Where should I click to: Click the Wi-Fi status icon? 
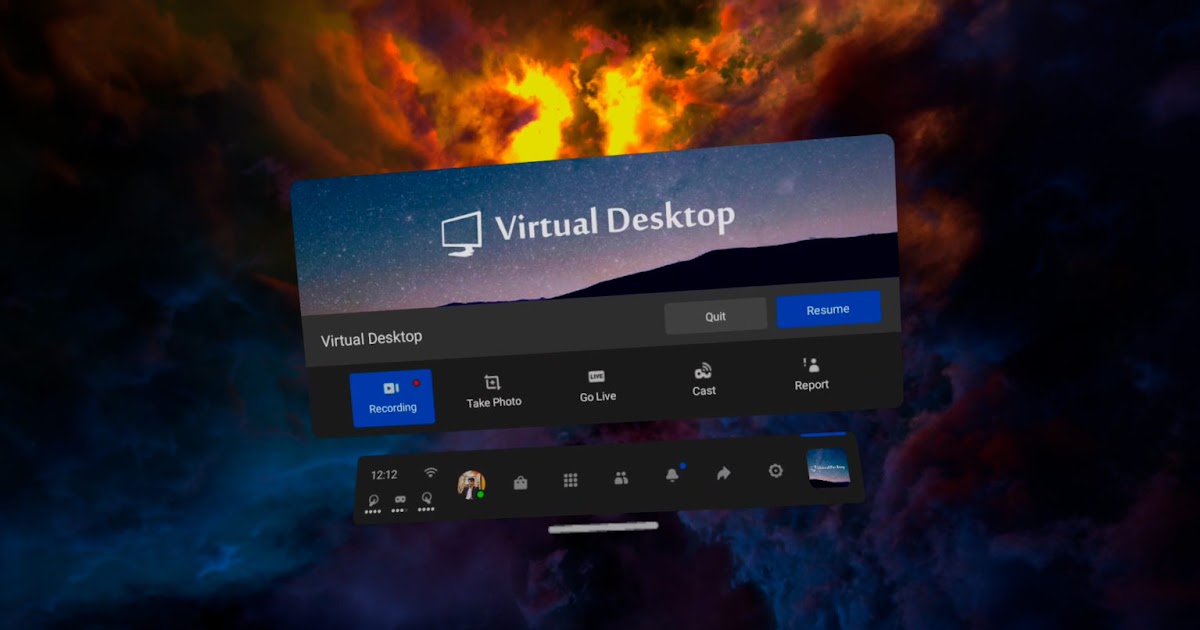coord(430,472)
